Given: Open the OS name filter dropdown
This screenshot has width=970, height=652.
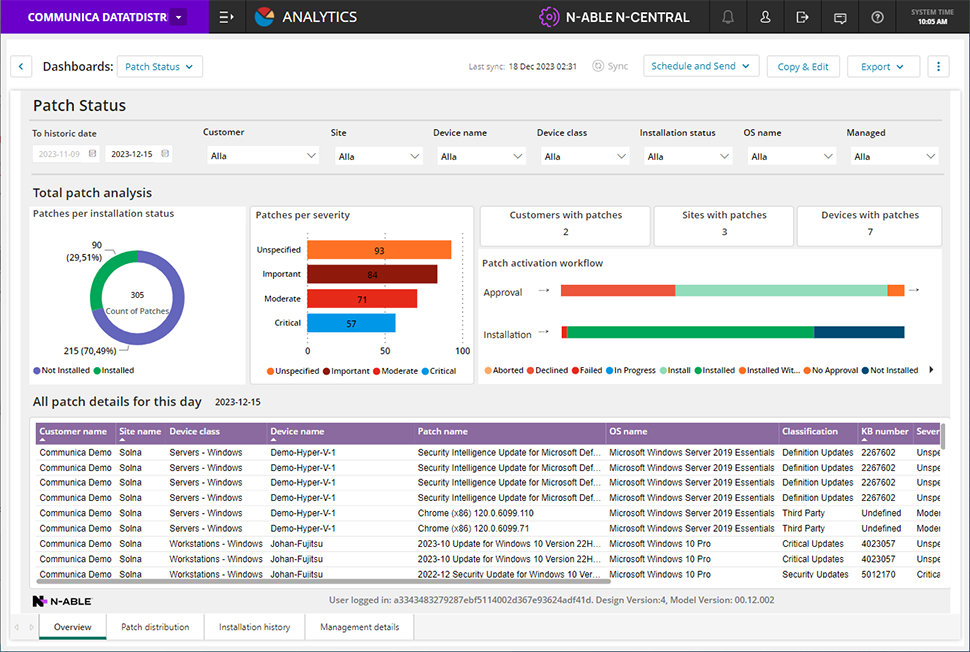Looking at the screenshot, I should click(792, 157).
